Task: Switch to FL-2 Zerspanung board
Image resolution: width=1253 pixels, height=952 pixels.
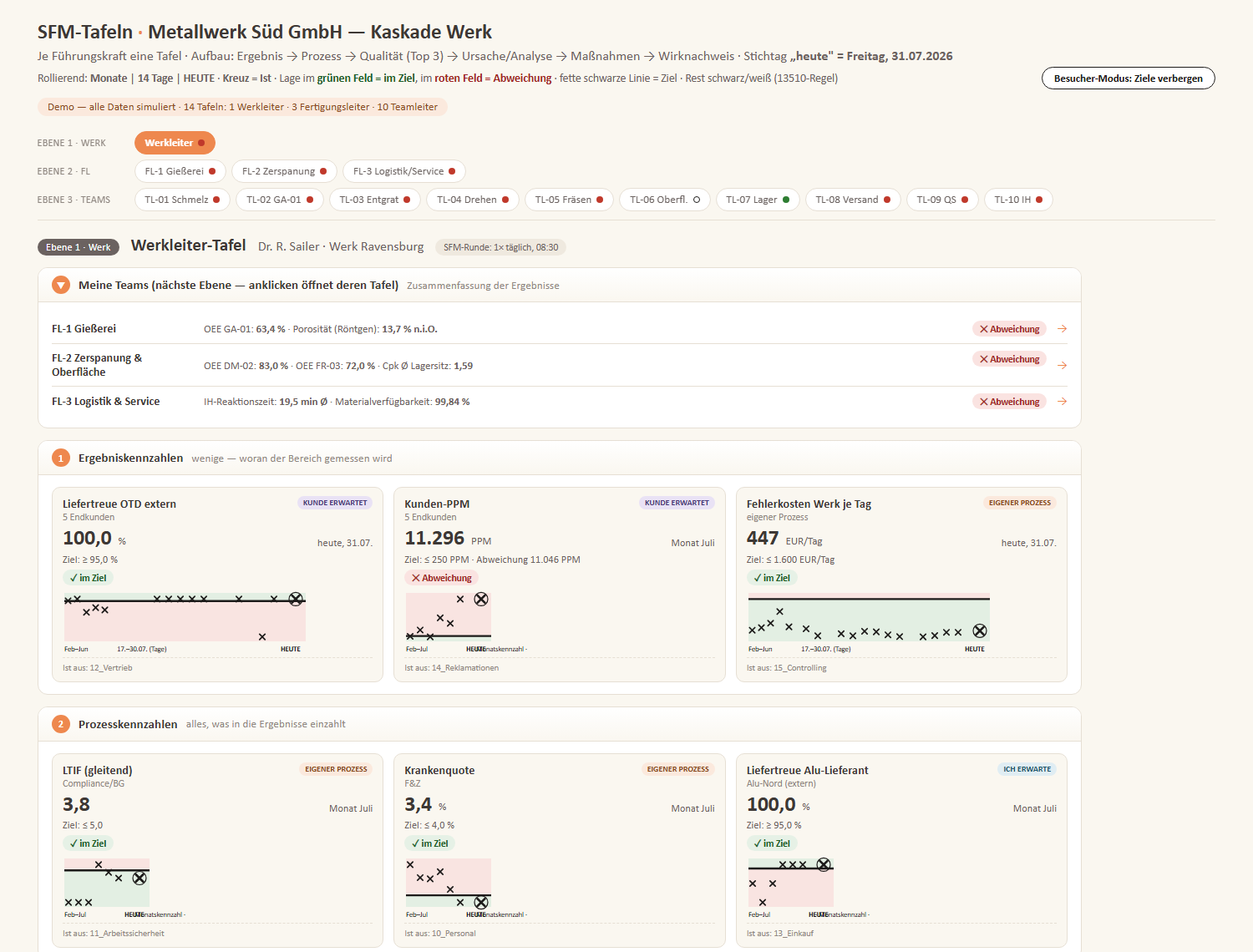Action: click(x=284, y=171)
